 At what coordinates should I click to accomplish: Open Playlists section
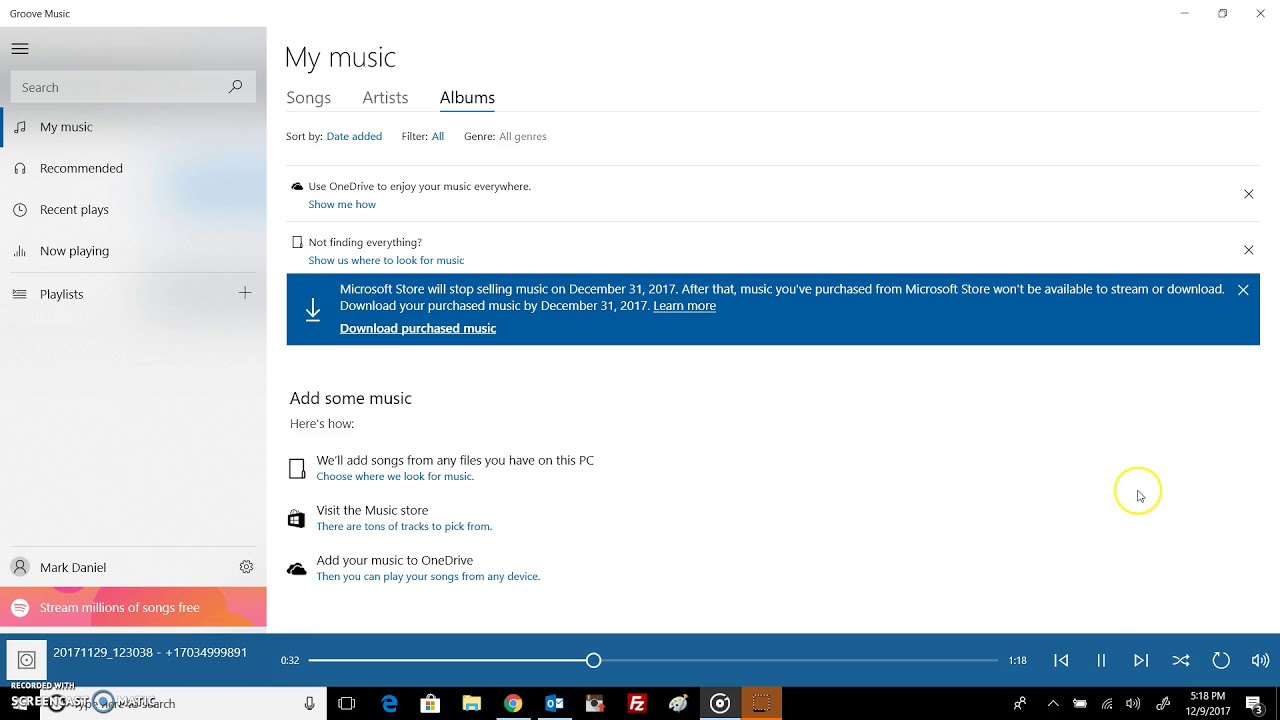(x=115, y=294)
